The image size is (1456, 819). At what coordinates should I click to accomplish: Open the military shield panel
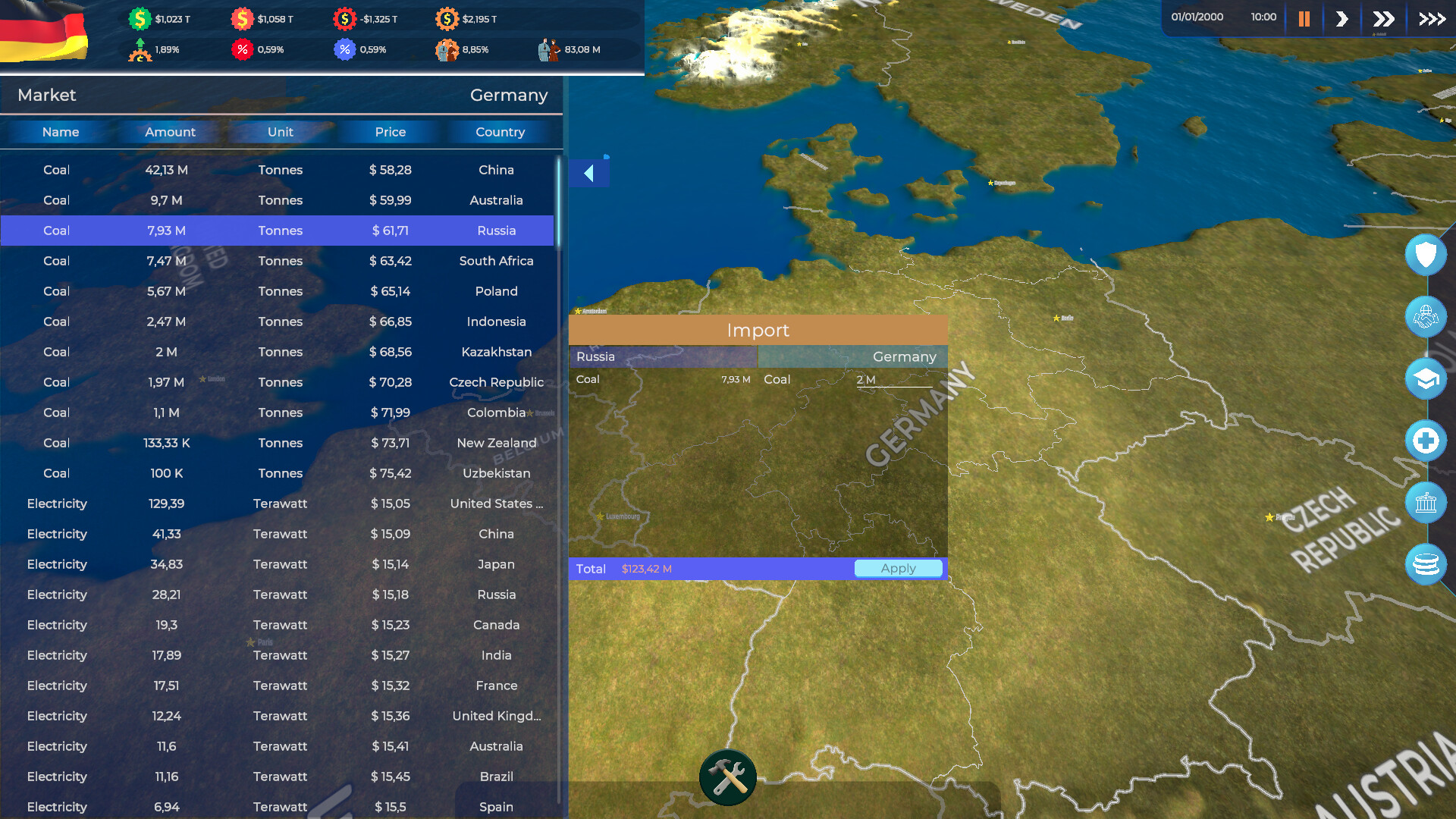click(x=1425, y=255)
